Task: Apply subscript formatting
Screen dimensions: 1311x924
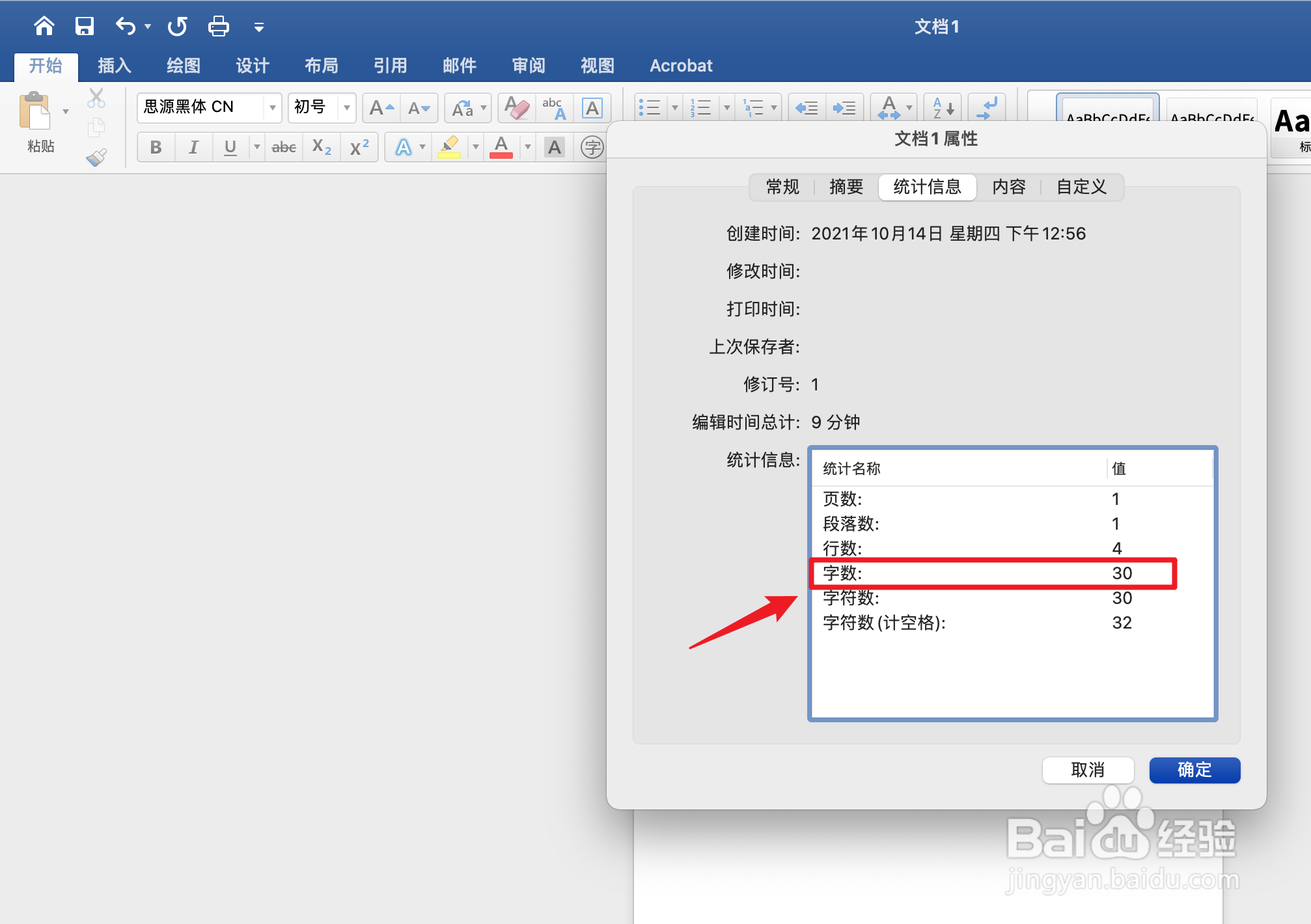Action: [321, 147]
